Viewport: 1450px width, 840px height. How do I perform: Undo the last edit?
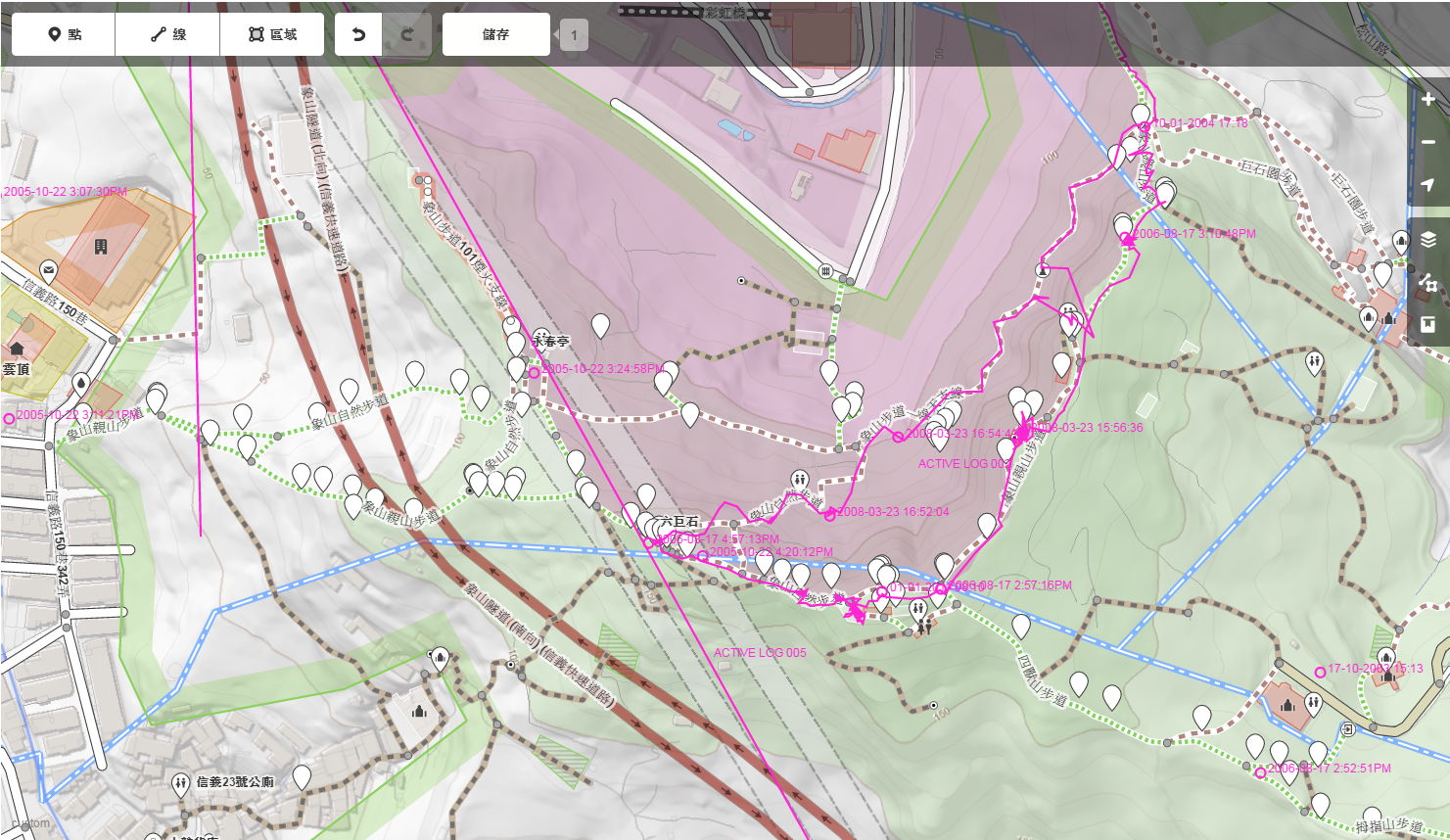click(358, 34)
